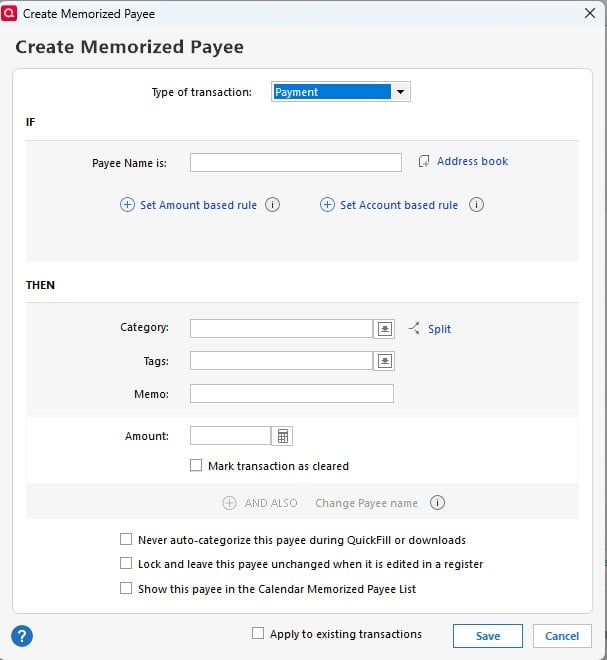Cancel the dialog
This screenshot has height=660, width=607.
[x=562, y=636]
